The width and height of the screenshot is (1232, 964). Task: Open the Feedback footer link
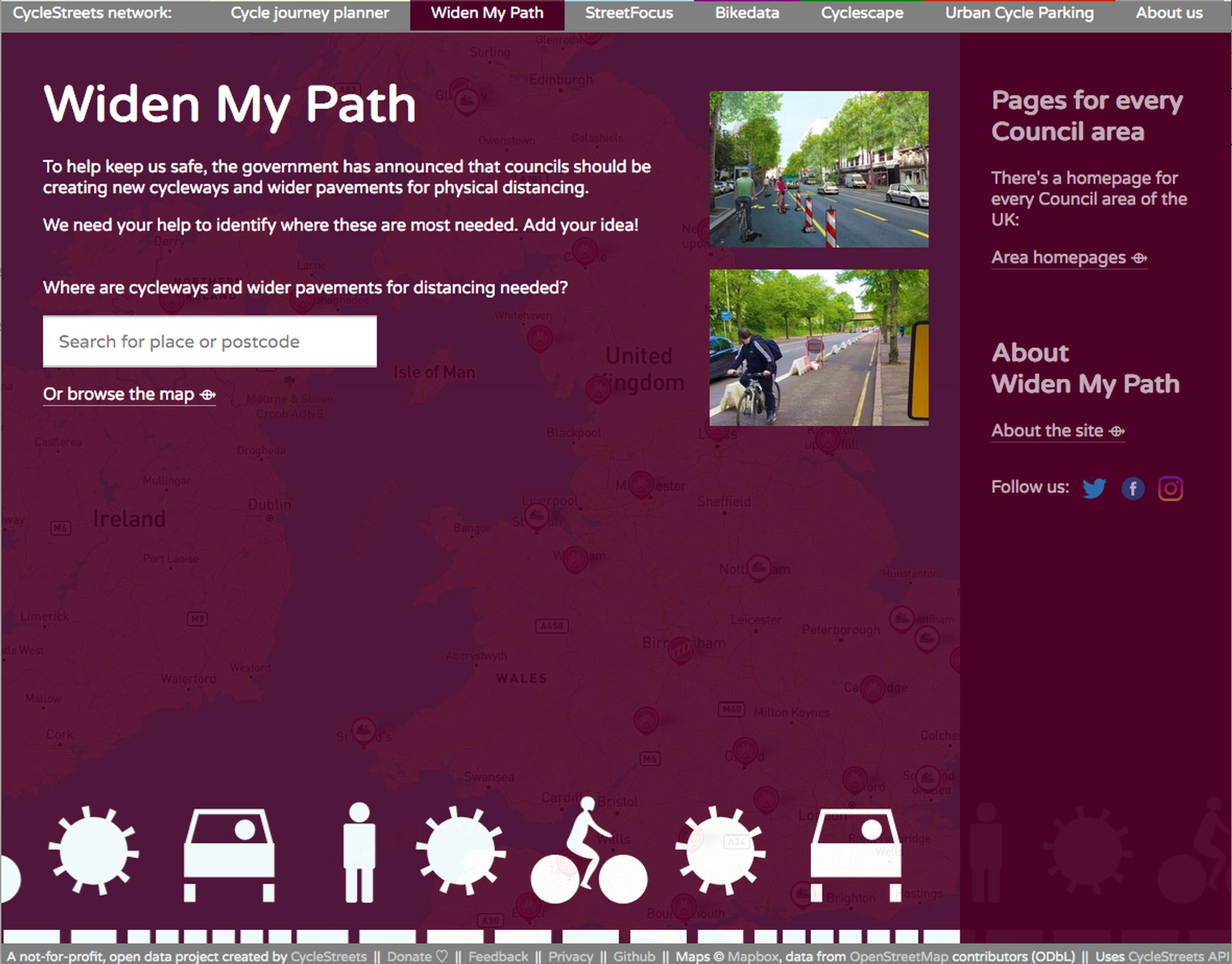pyautogui.click(x=498, y=956)
